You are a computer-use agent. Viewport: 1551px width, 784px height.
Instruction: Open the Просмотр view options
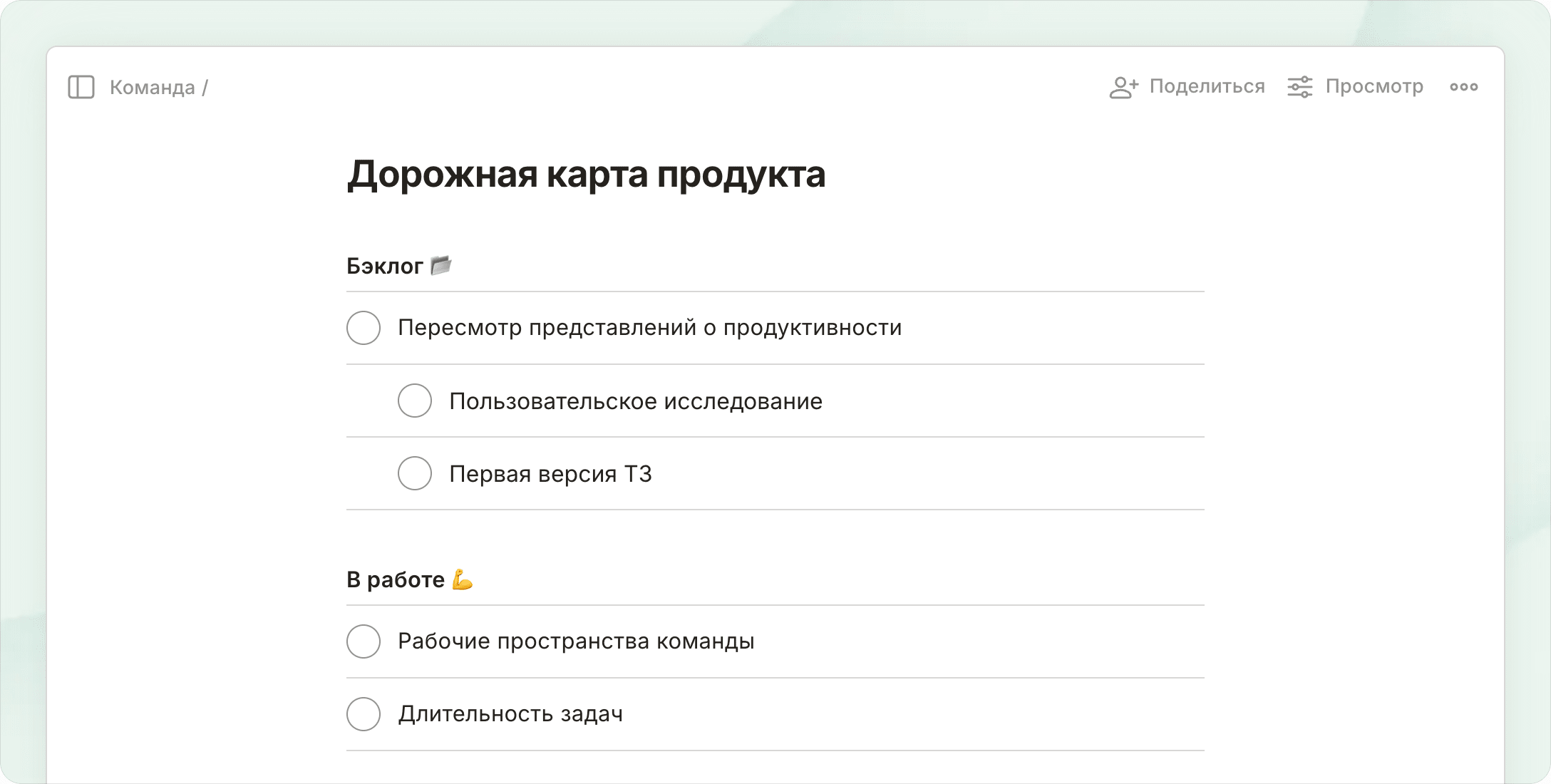tap(1374, 86)
